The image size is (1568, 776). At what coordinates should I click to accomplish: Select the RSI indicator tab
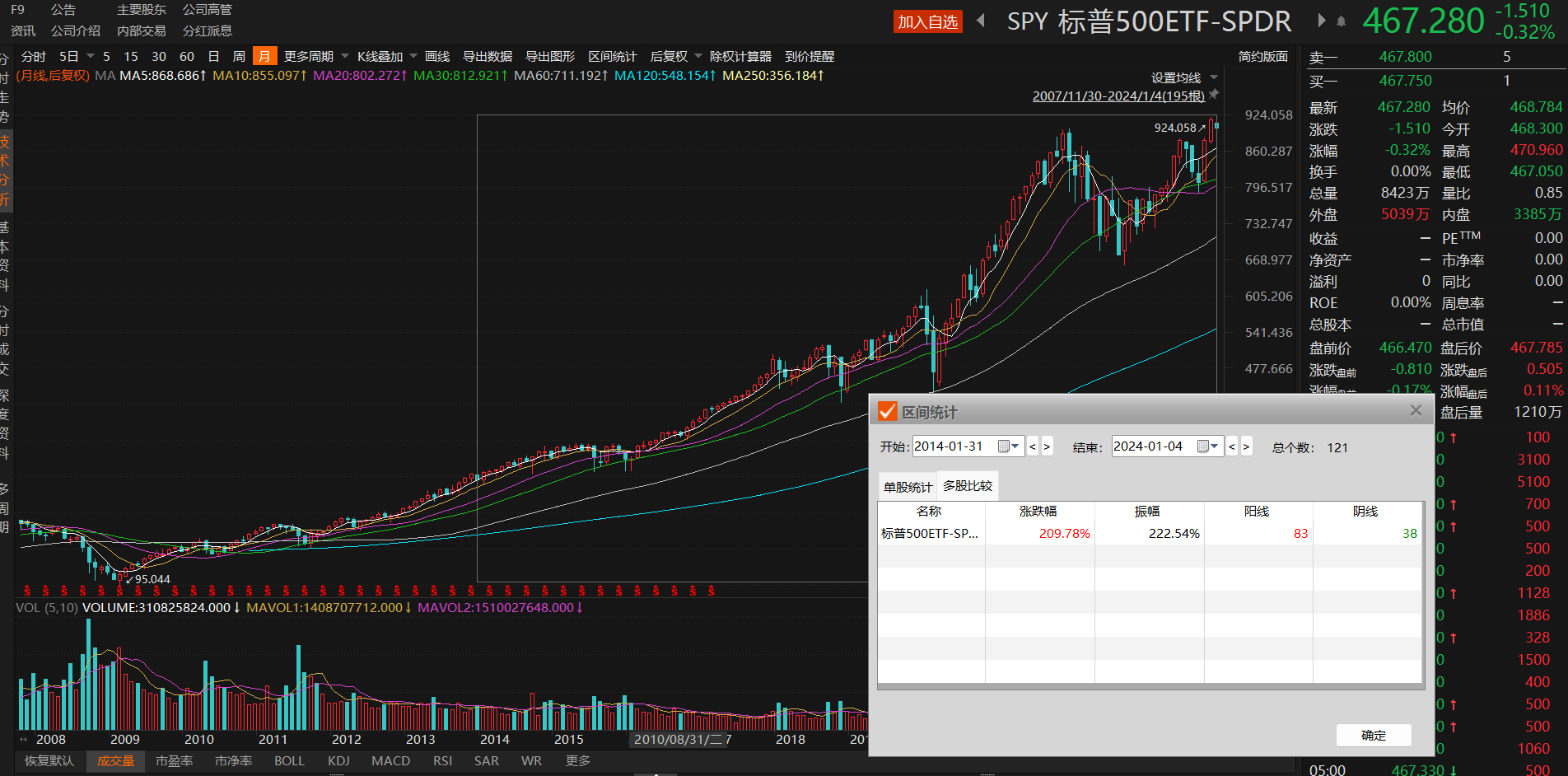coord(442,760)
